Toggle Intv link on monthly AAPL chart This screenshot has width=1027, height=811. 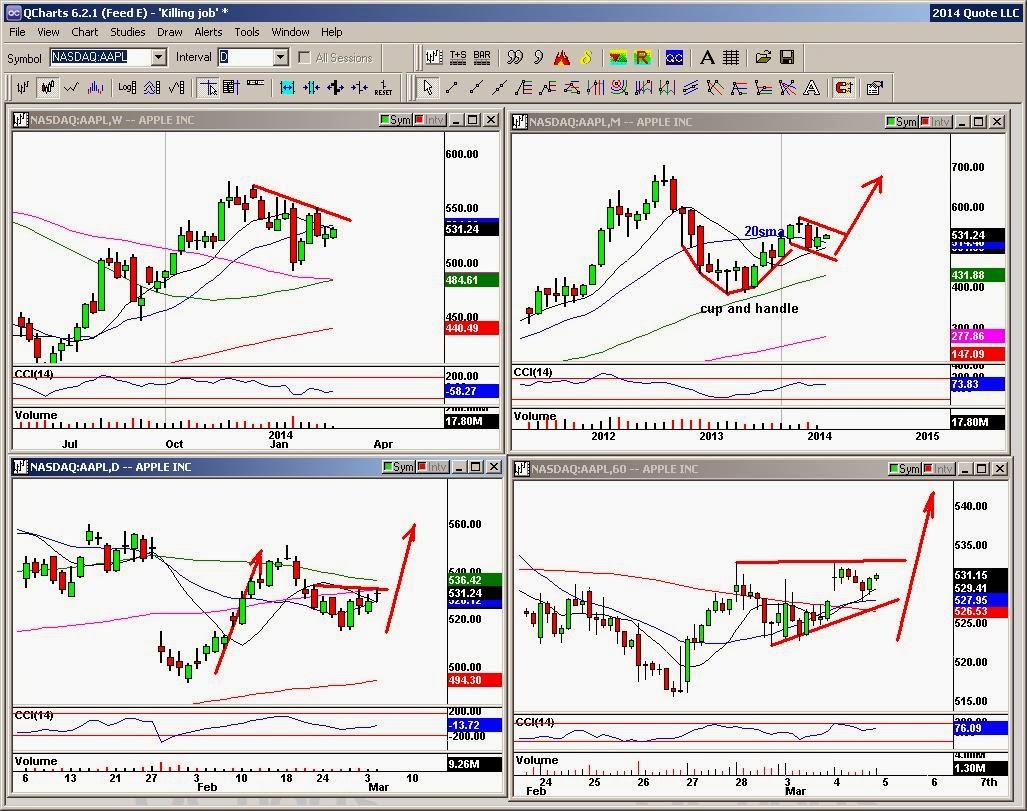tap(935, 122)
